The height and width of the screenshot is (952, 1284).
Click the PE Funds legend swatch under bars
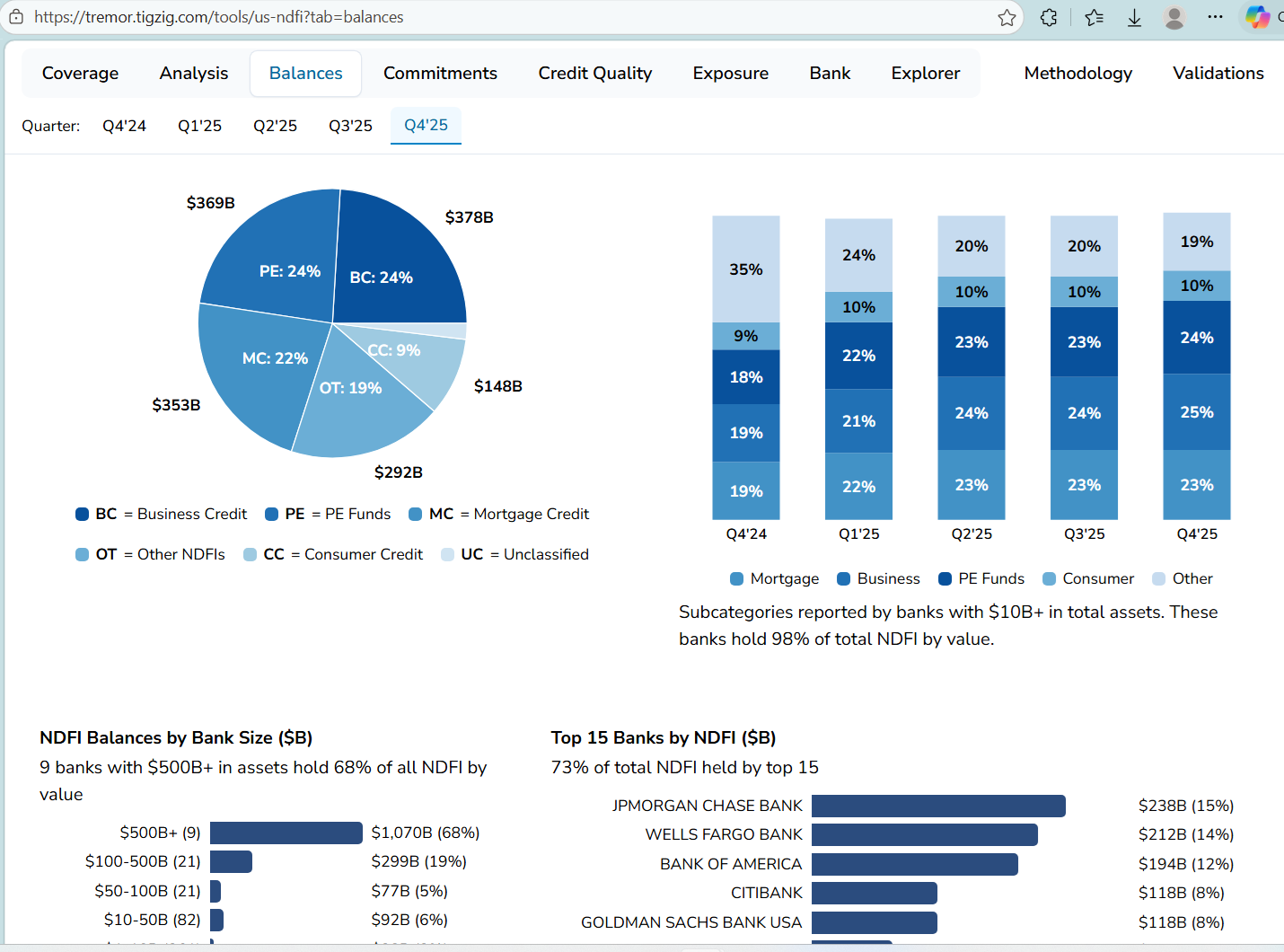point(945,578)
